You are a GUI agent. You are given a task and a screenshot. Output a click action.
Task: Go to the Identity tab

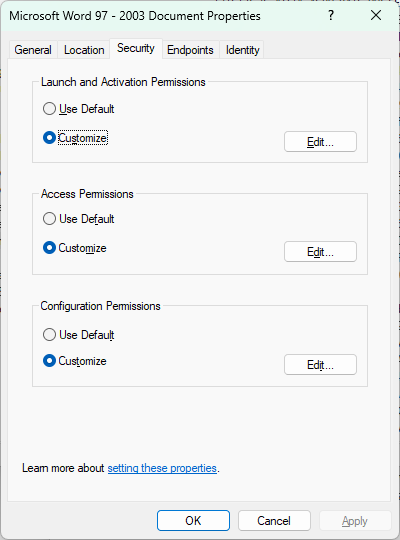(x=242, y=50)
